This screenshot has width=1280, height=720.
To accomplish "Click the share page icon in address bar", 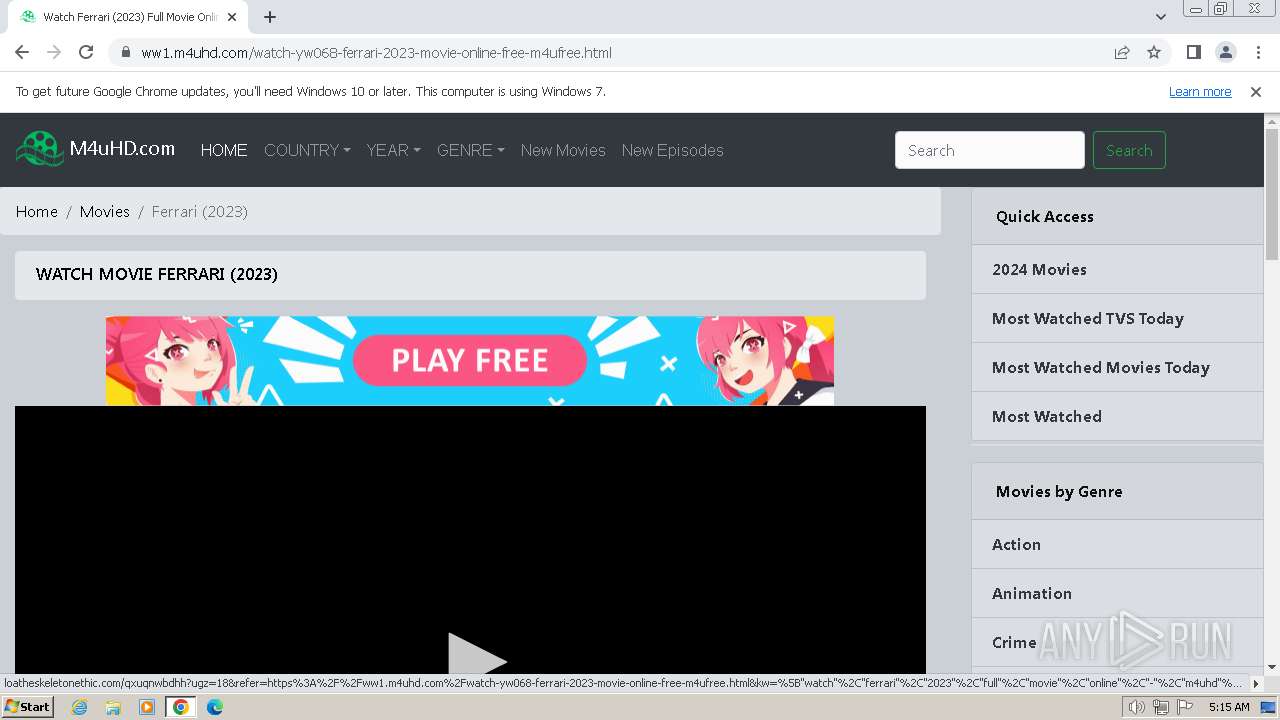I will [x=1122, y=53].
